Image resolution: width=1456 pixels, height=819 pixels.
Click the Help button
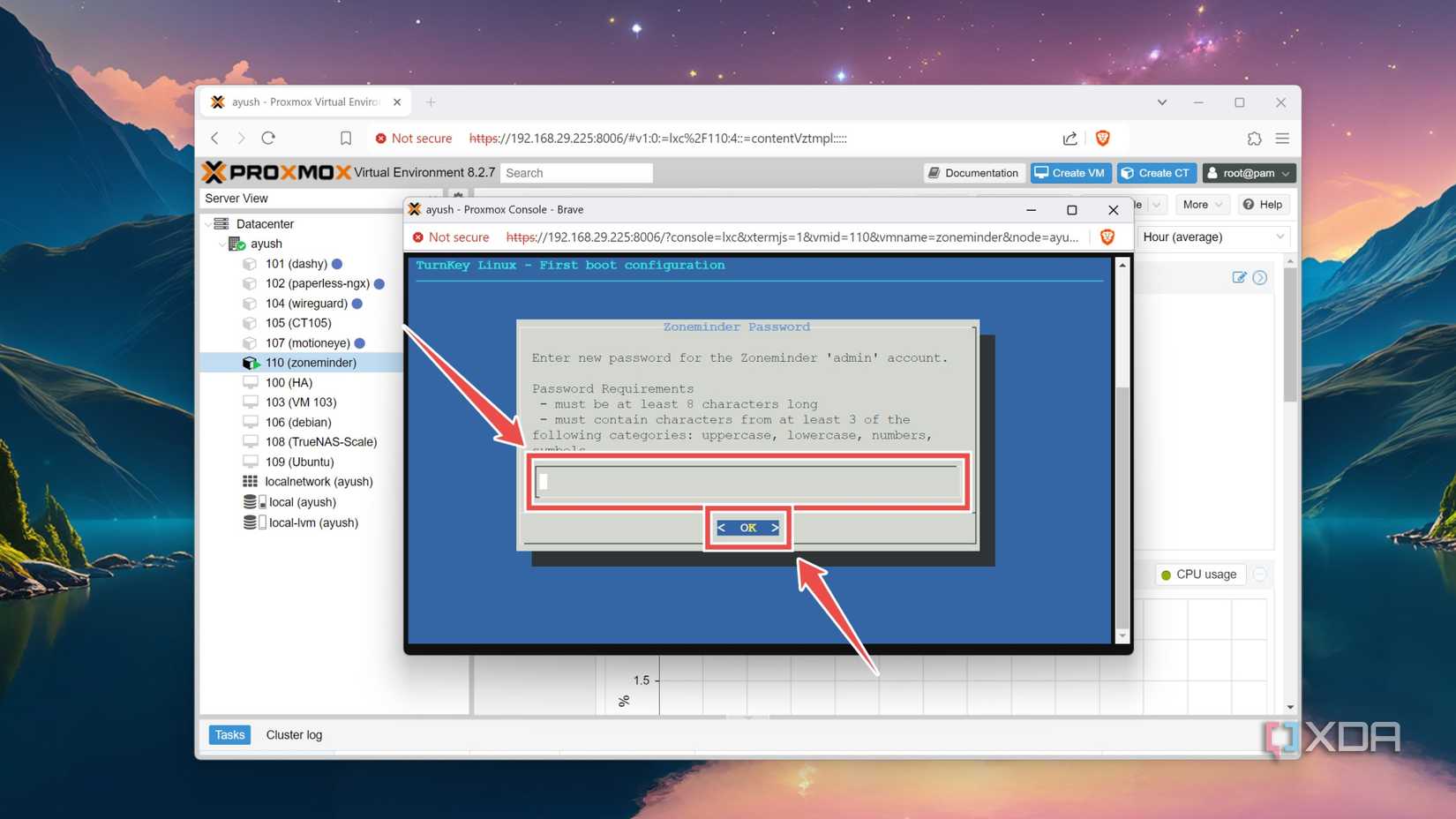[x=1263, y=205]
